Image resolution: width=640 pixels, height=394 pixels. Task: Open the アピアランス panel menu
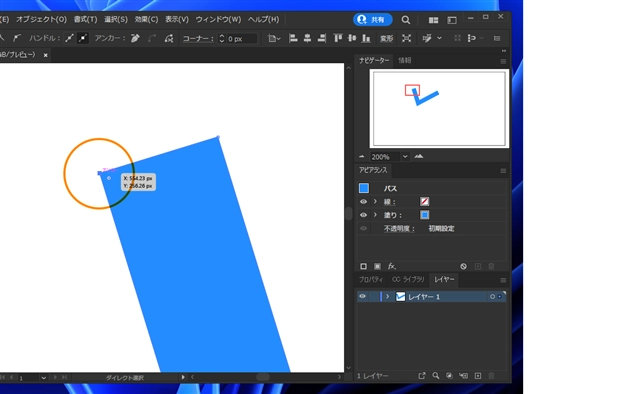click(503, 171)
